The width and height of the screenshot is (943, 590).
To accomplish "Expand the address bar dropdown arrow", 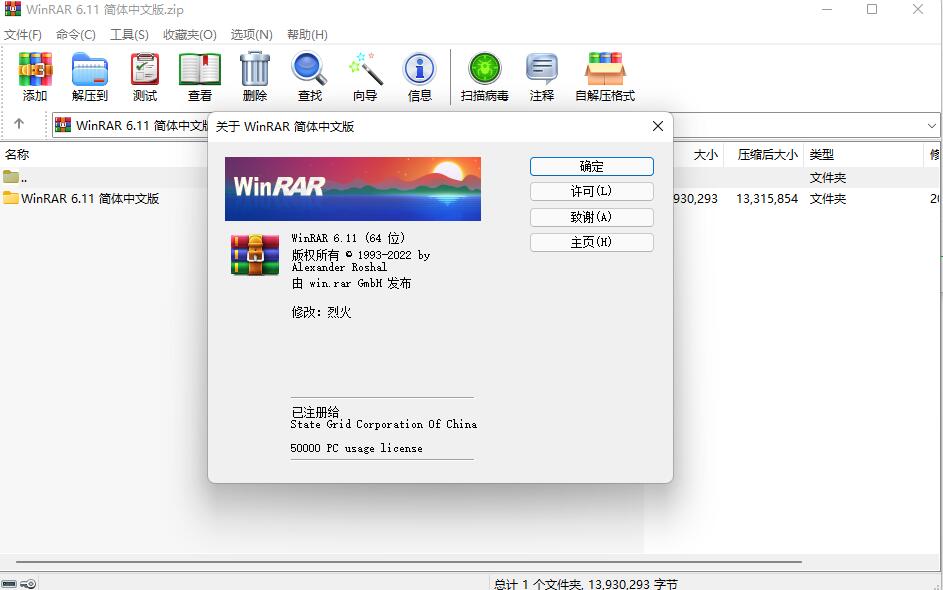I will [932, 126].
